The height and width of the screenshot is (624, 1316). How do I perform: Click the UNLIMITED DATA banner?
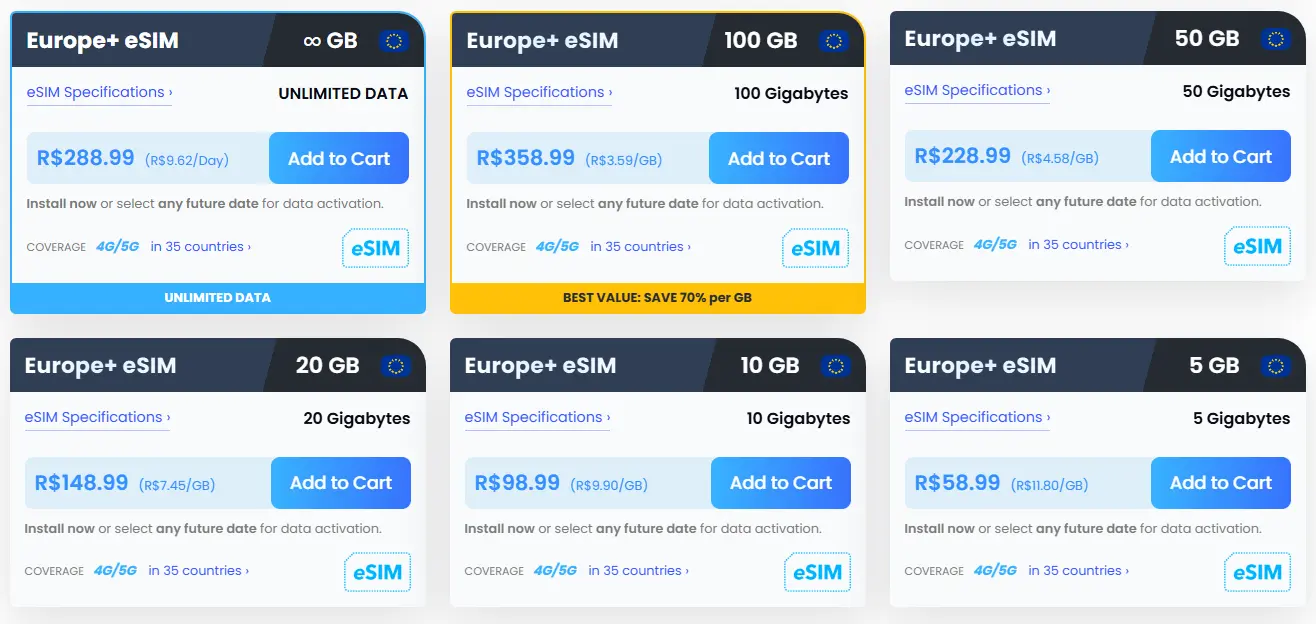coord(217,297)
